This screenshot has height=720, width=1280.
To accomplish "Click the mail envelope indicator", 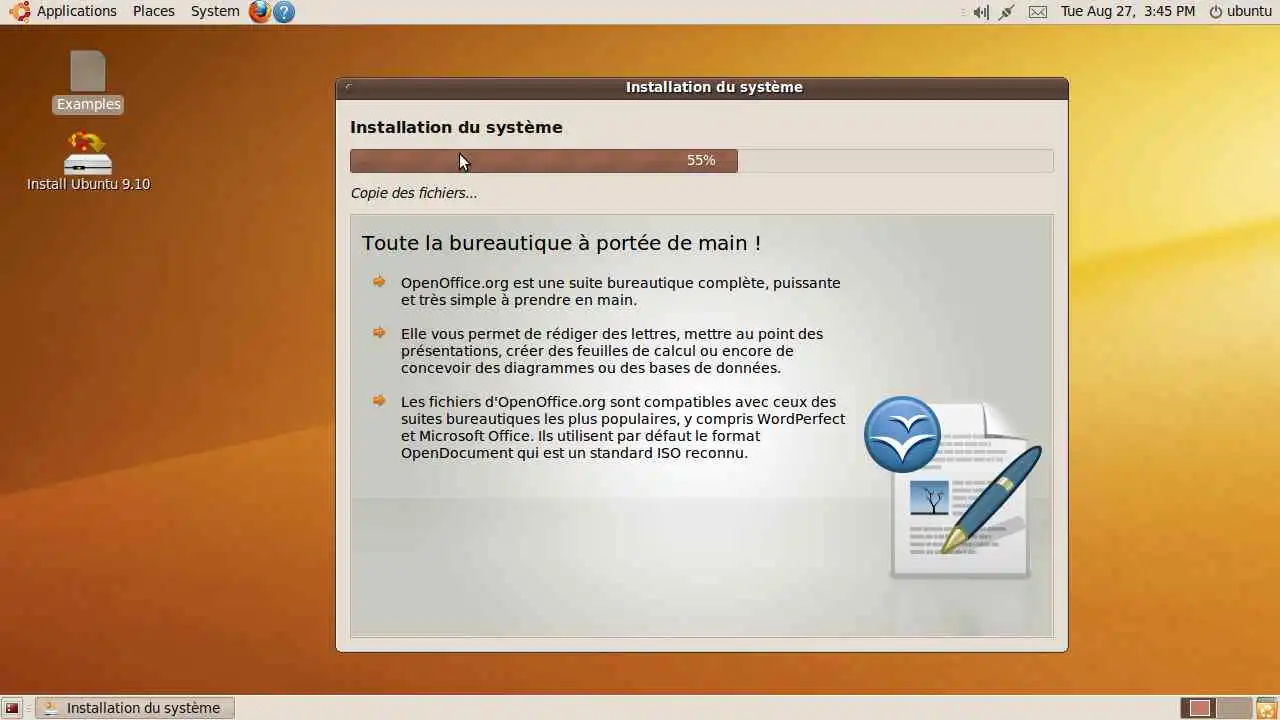I will pyautogui.click(x=1038, y=12).
